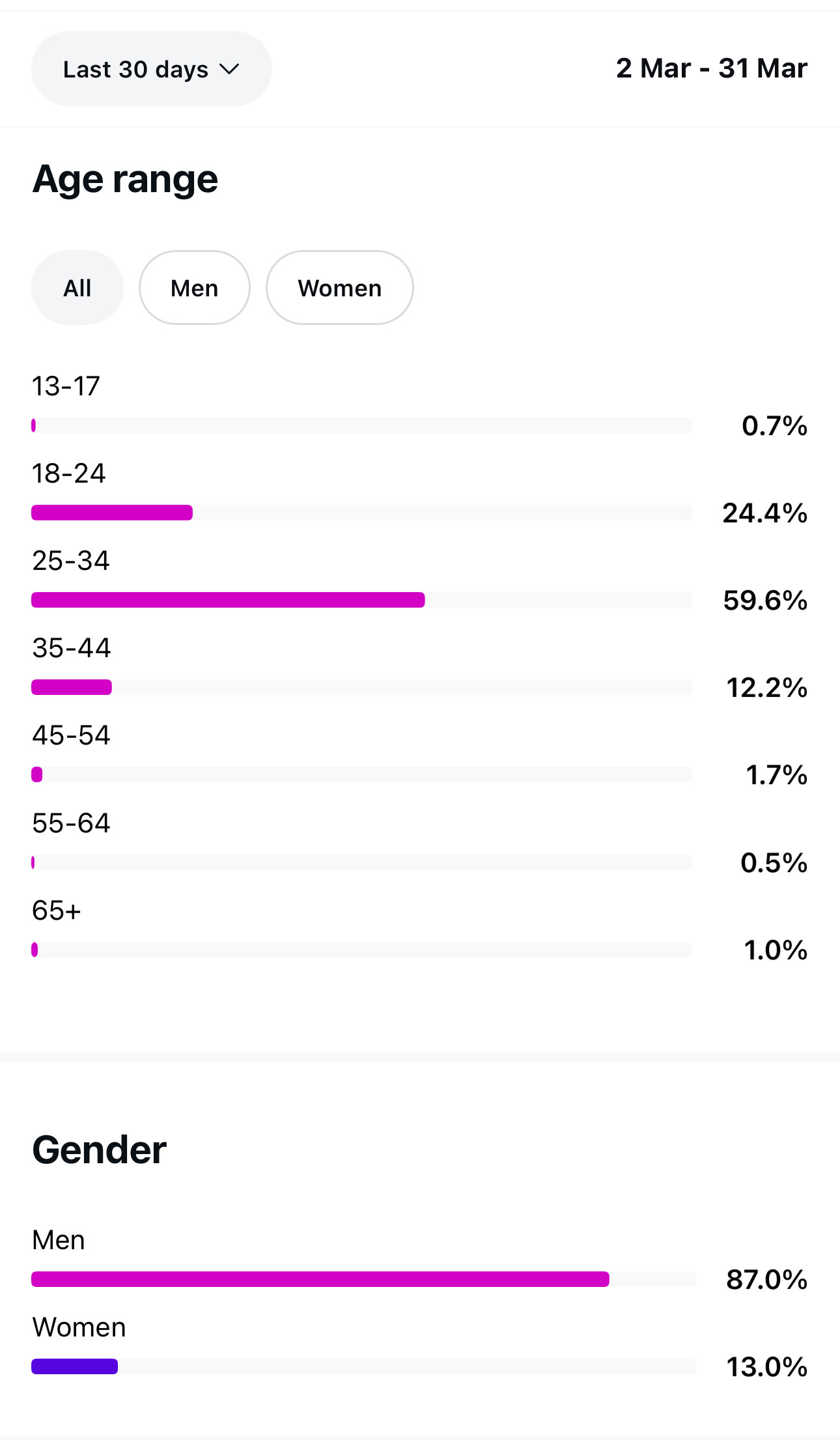Select the 65+ age label

pos(57,911)
